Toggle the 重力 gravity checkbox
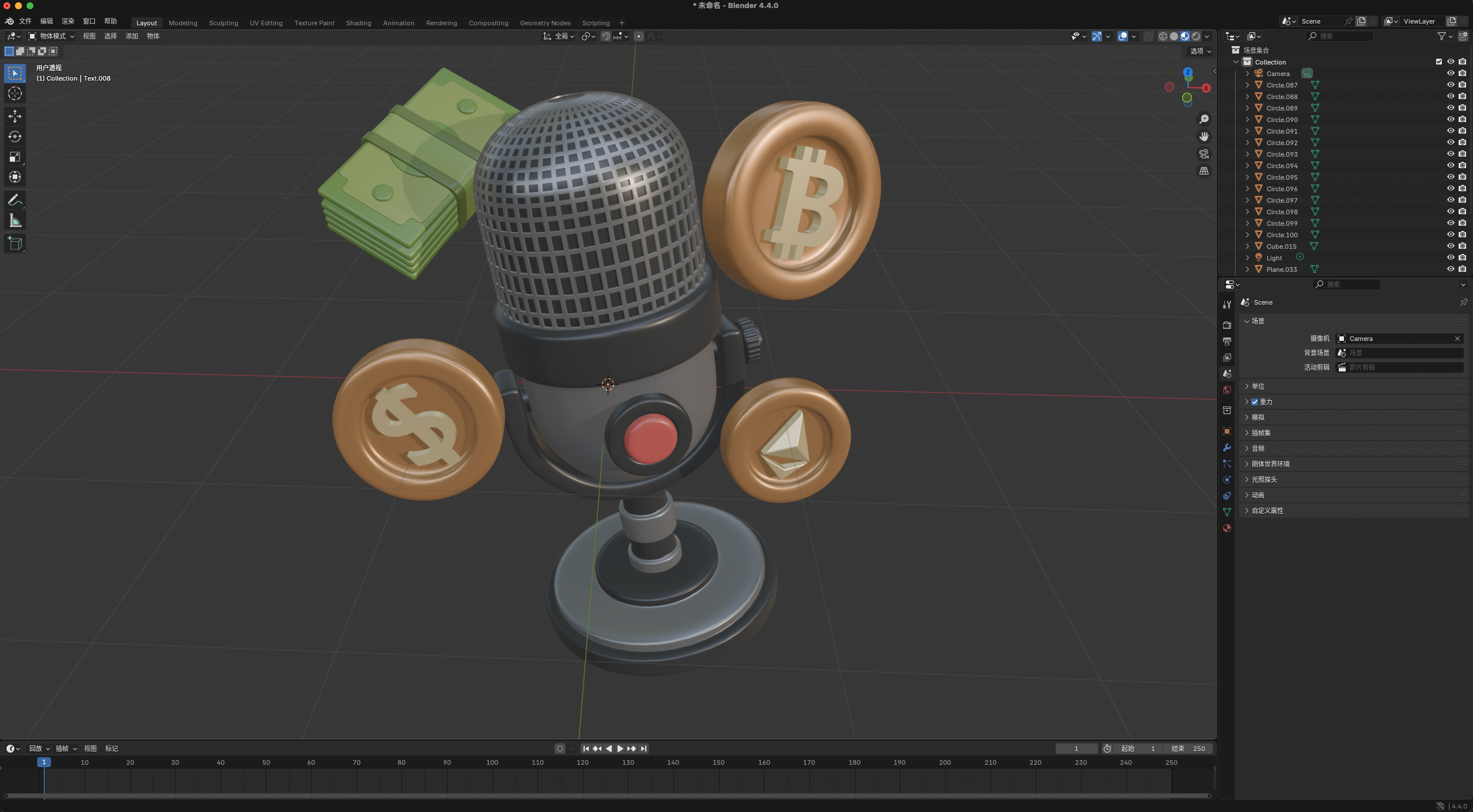The width and height of the screenshot is (1473, 812). 1255,402
